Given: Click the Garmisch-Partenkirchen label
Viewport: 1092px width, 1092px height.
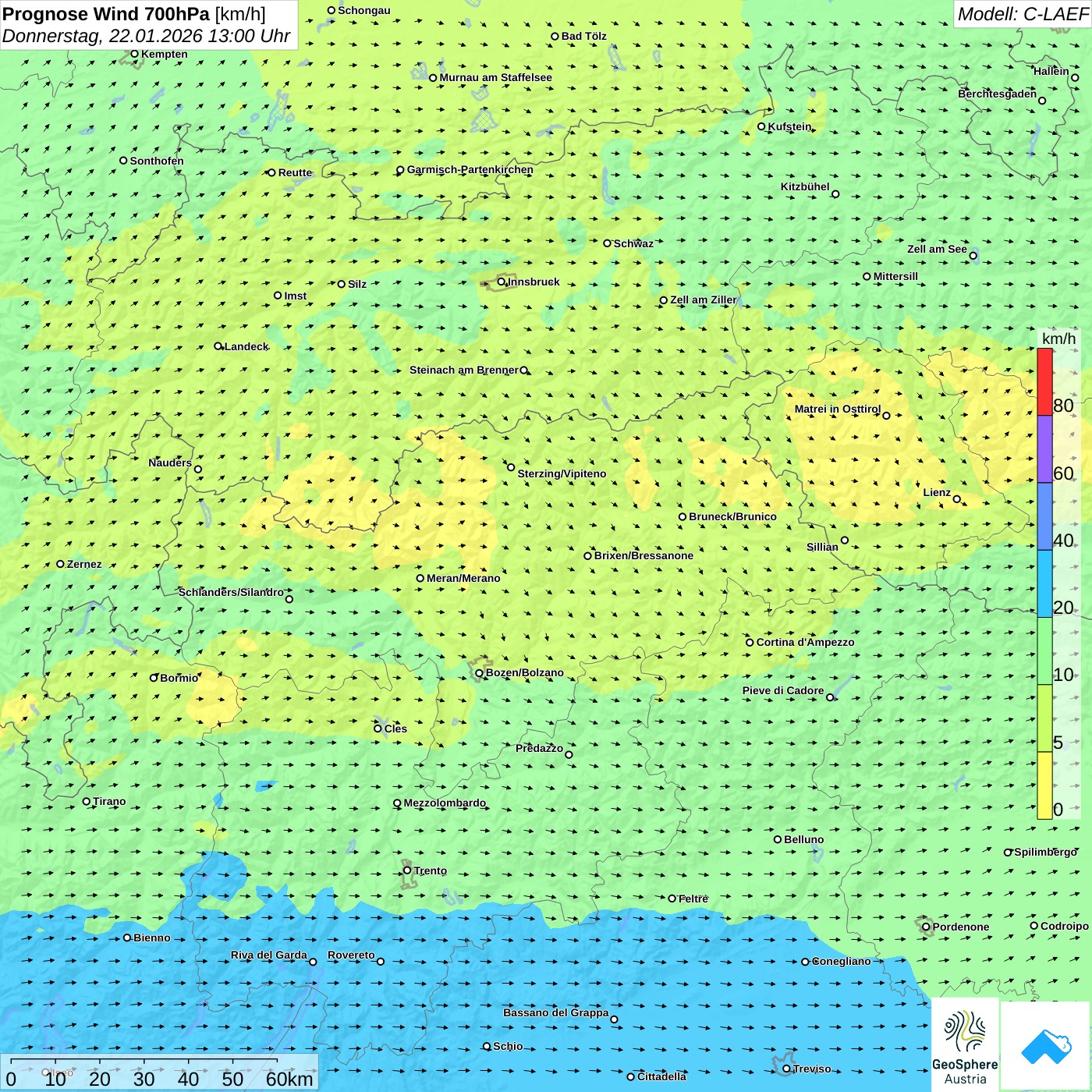Looking at the screenshot, I should [470, 169].
